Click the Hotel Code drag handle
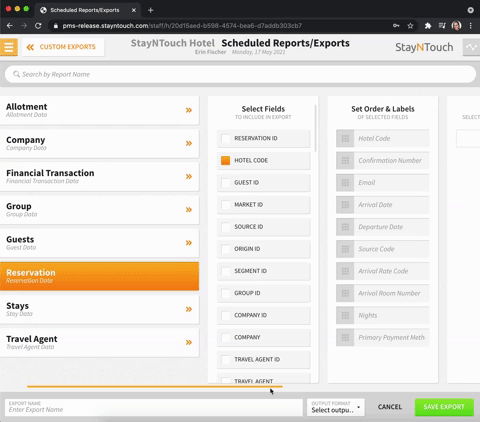The width and height of the screenshot is (480, 422). point(345,138)
